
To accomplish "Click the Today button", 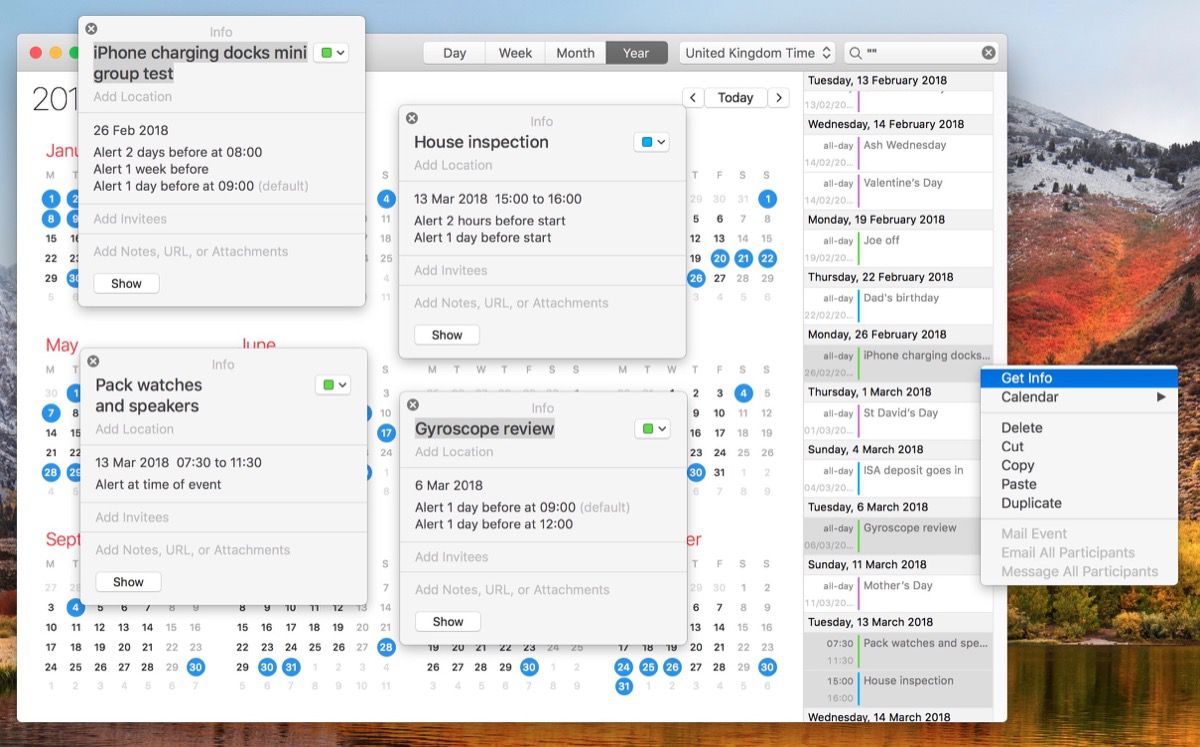I will [x=736, y=97].
